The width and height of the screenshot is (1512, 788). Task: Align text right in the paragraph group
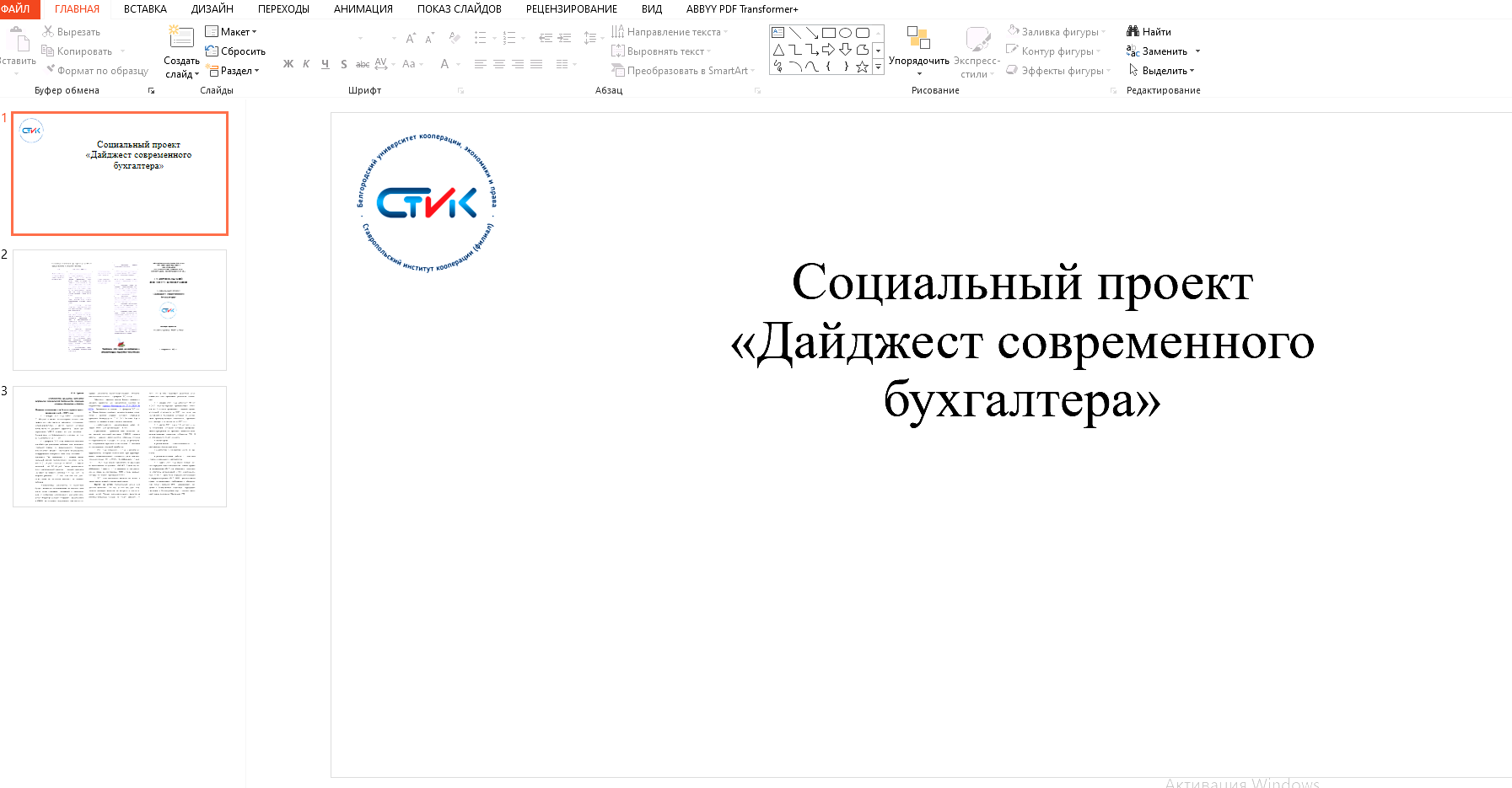[x=518, y=64]
